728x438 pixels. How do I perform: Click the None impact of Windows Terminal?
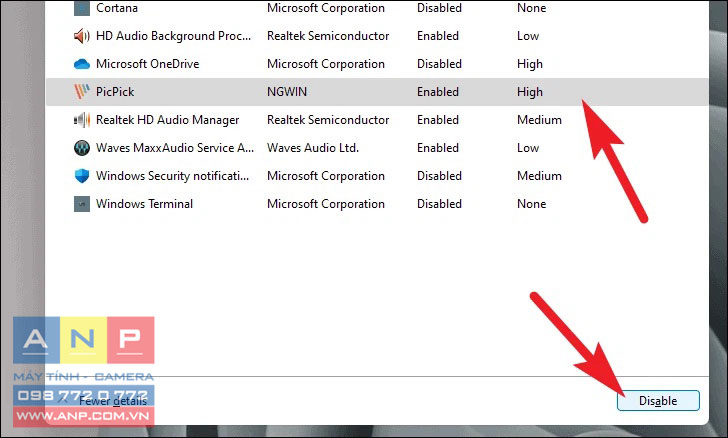tap(532, 203)
